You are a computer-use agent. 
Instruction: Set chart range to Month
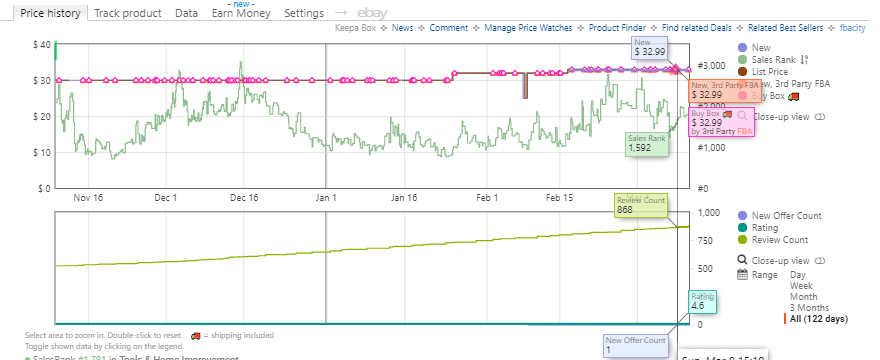[x=804, y=297]
